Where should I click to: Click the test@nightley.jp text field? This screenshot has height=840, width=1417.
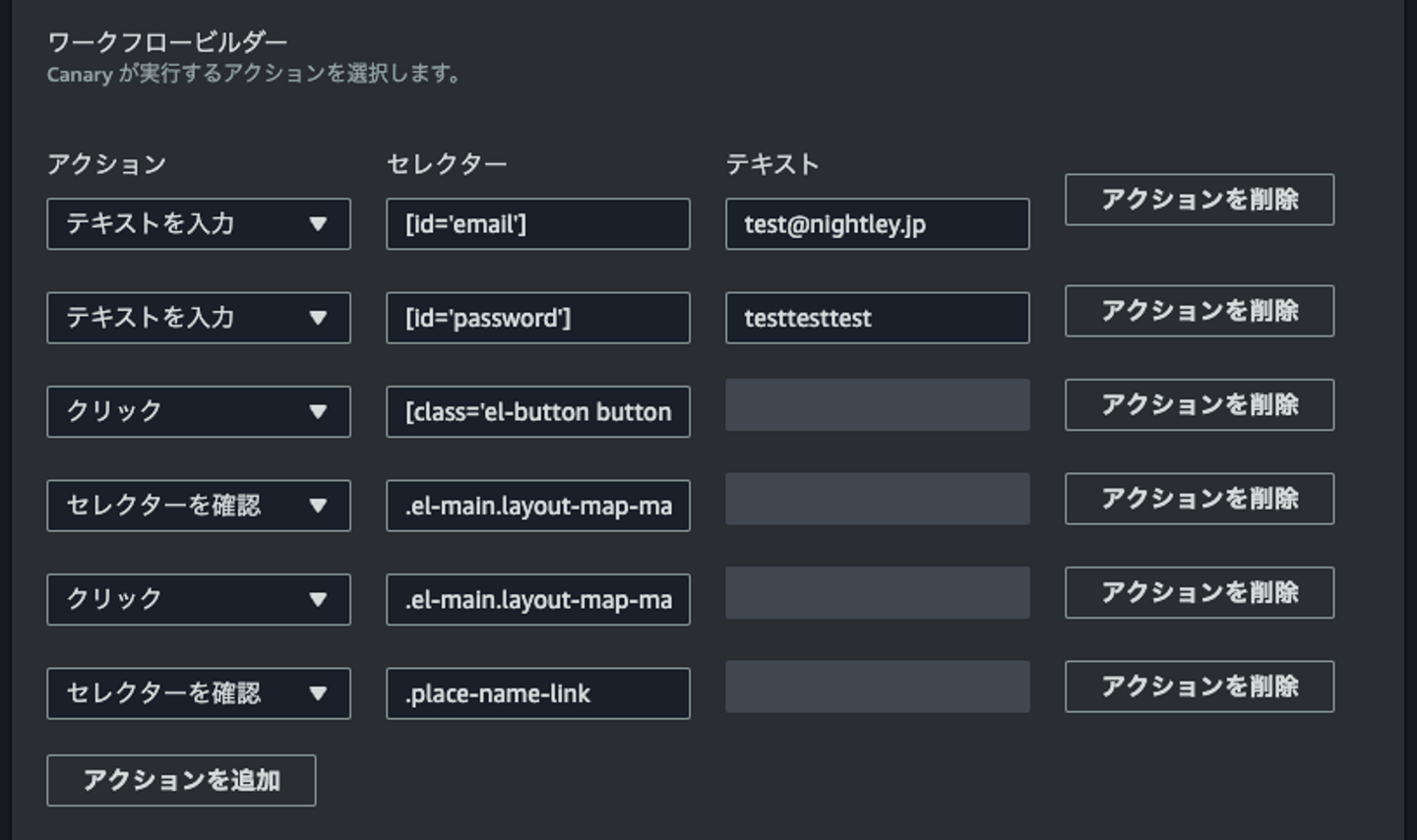[877, 224]
